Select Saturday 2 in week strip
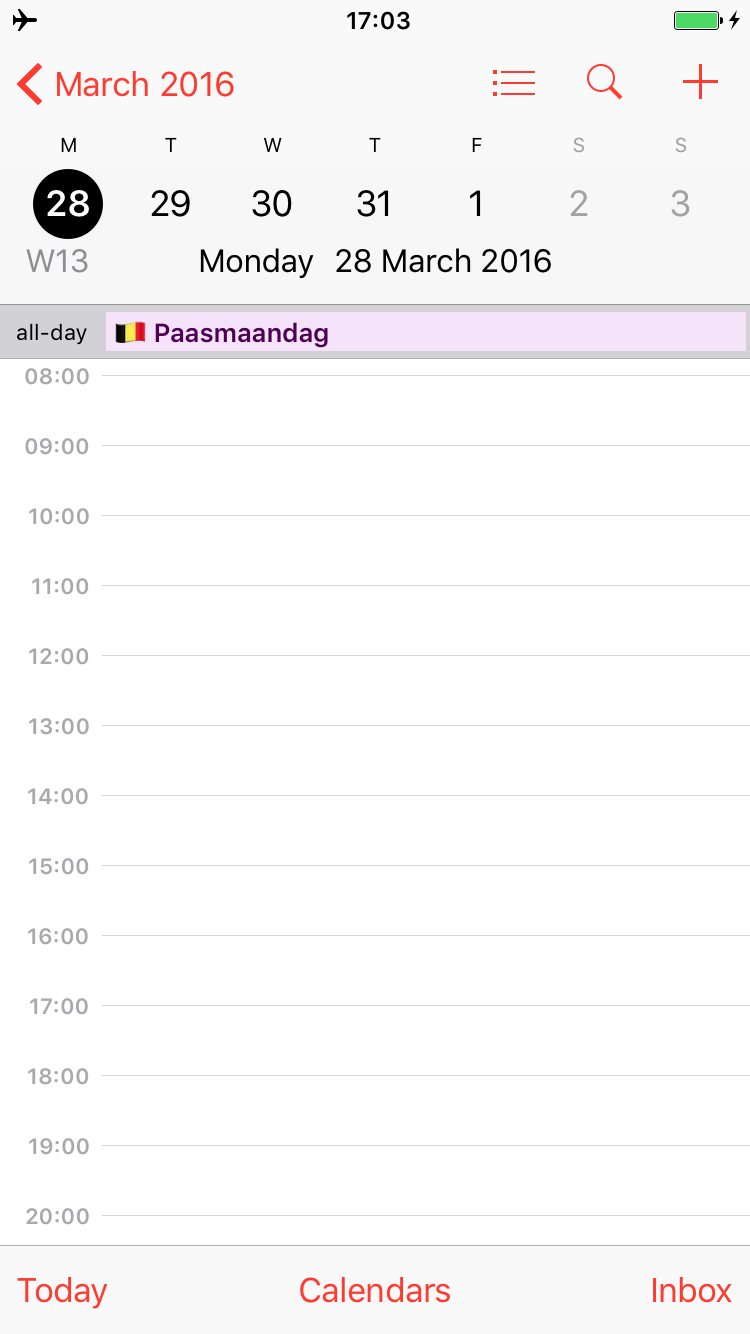750x1334 pixels. 578,204
